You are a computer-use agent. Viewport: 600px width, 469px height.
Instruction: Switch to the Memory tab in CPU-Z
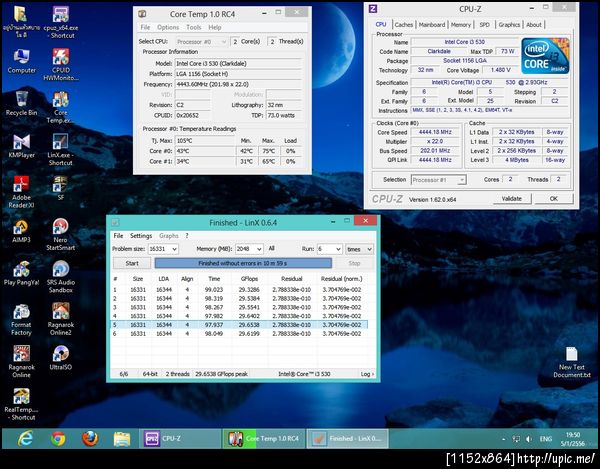[x=461, y=24]
